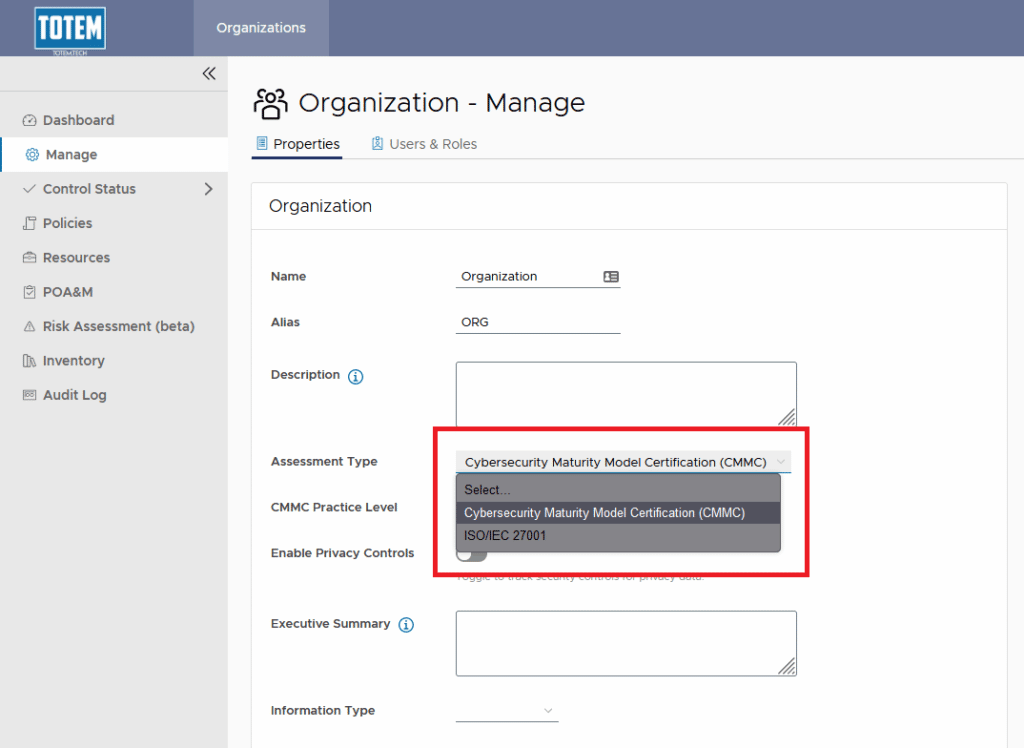Screen dimensions: 1024x748
Task: Click the Enable Privacy Controls label
Action: click(342, 553)
